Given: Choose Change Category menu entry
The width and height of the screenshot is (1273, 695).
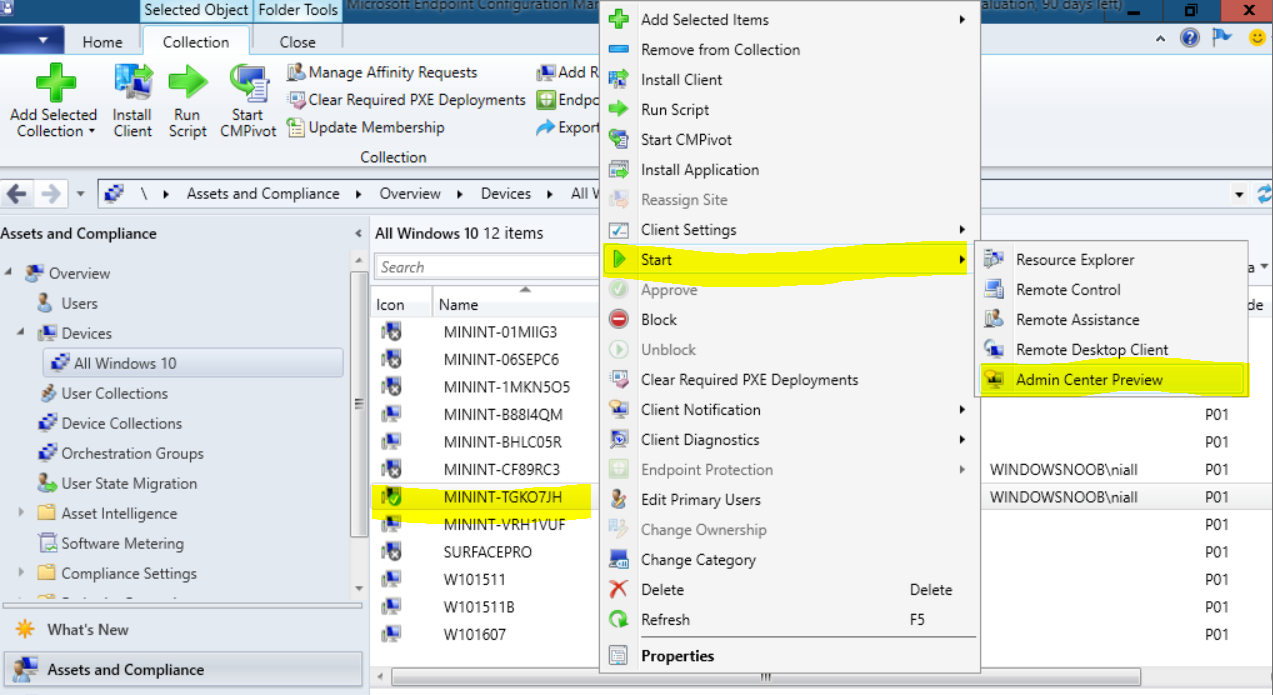Looking at the screenshot, I should 788,559.
